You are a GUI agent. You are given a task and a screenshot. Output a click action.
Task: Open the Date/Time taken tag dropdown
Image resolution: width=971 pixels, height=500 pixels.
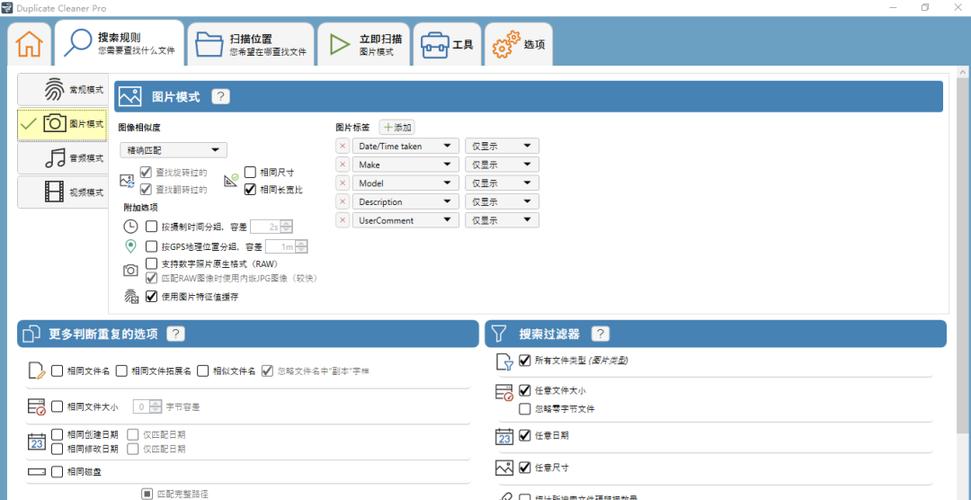406,146
